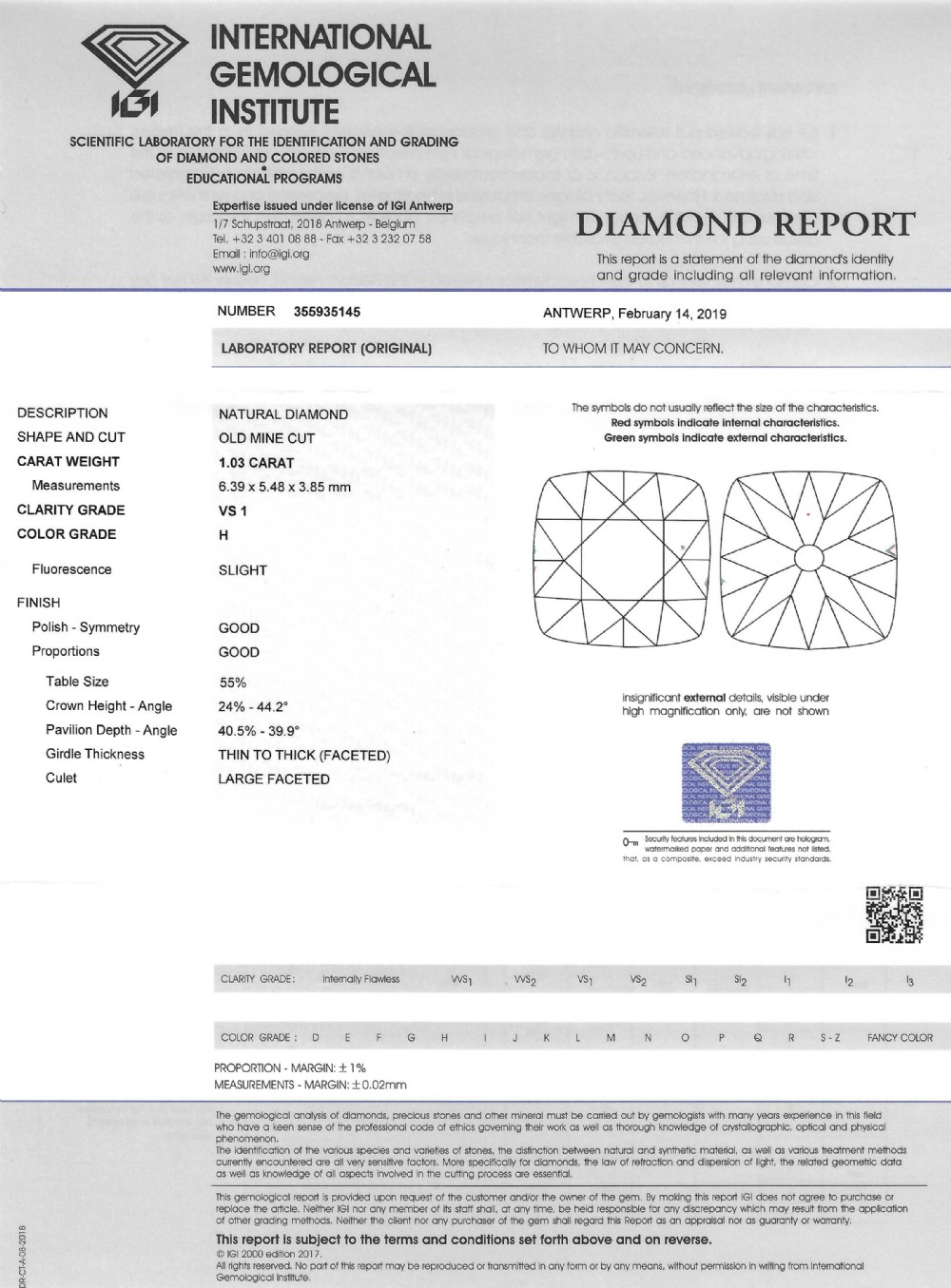Click the green symbols external characteristics note

click(x=725, y=438)
